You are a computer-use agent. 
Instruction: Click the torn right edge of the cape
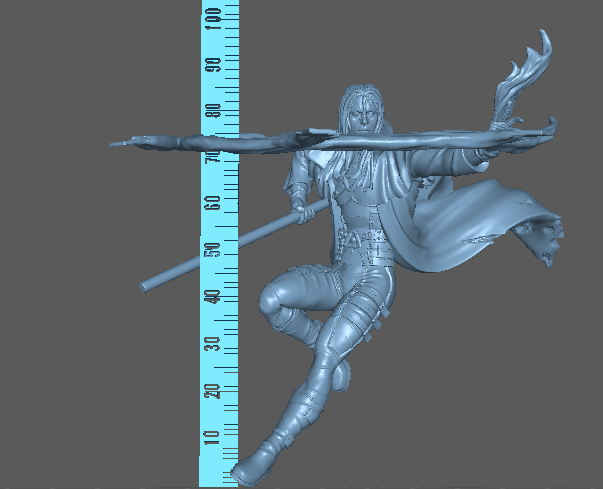(549, 245)
